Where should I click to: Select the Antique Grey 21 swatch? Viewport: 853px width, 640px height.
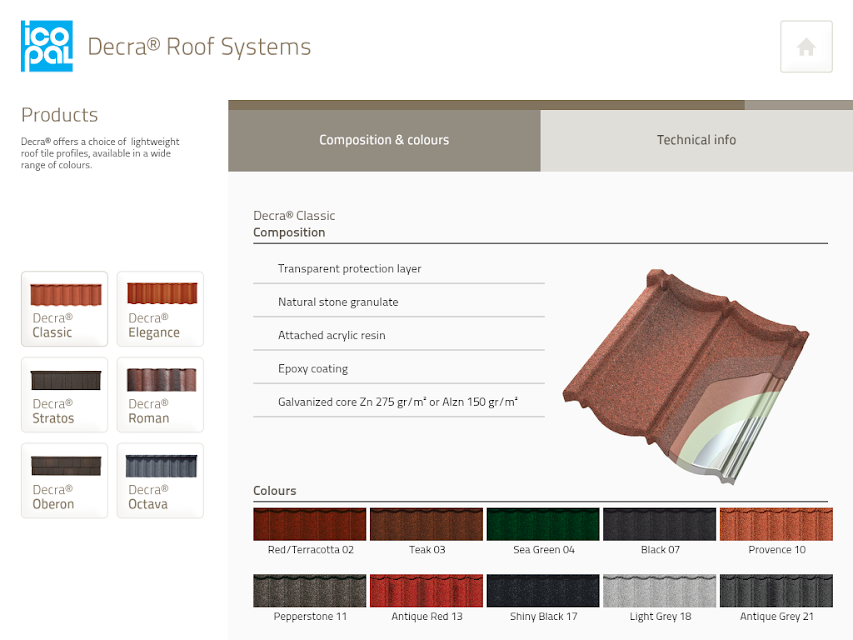(776, 590)
